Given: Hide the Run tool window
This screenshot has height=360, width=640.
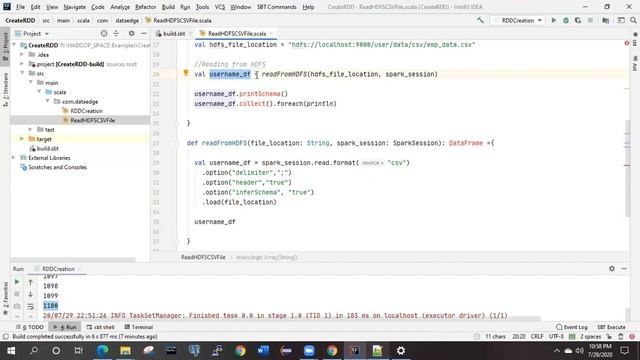Looking at the screenshot, I should 624,269.
